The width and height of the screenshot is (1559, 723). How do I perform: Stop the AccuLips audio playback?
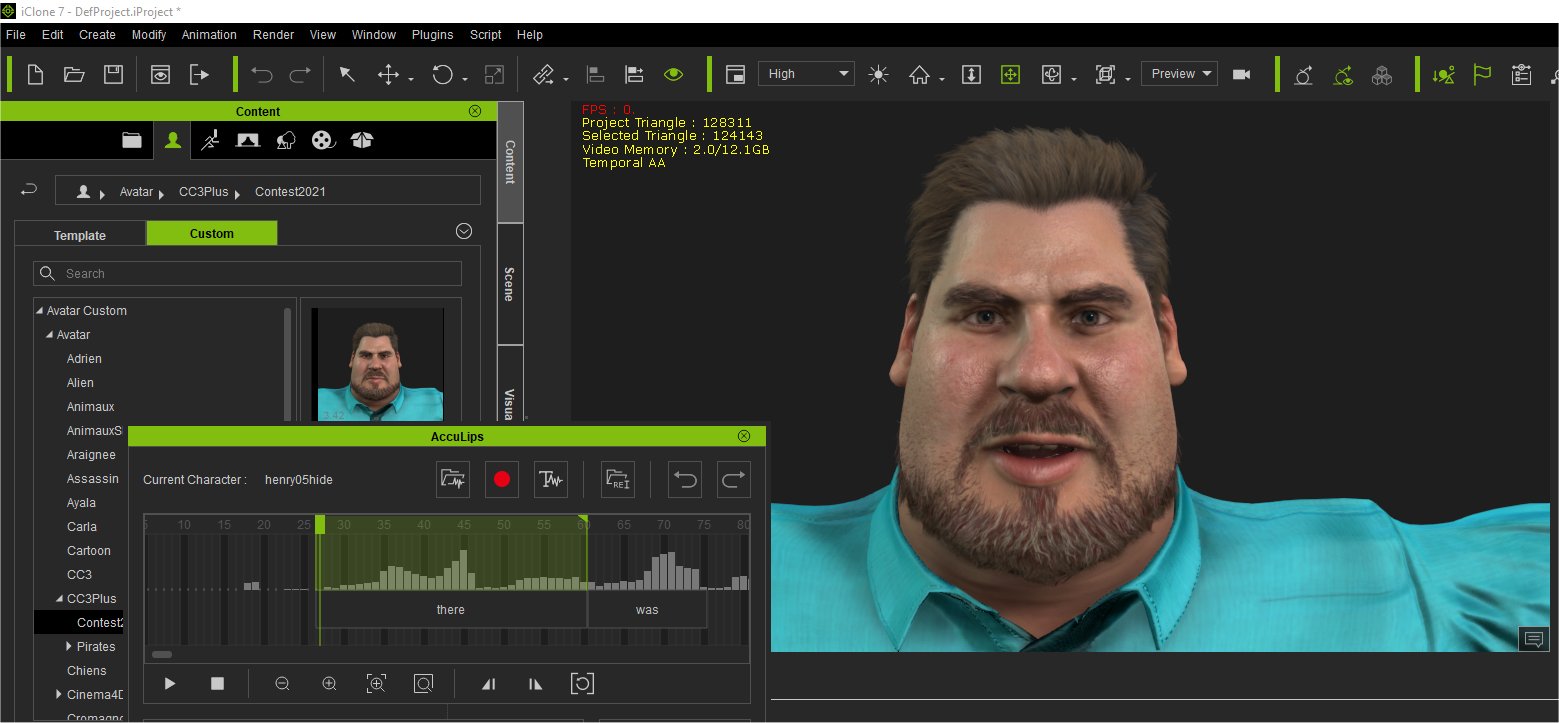click(217, 684)
